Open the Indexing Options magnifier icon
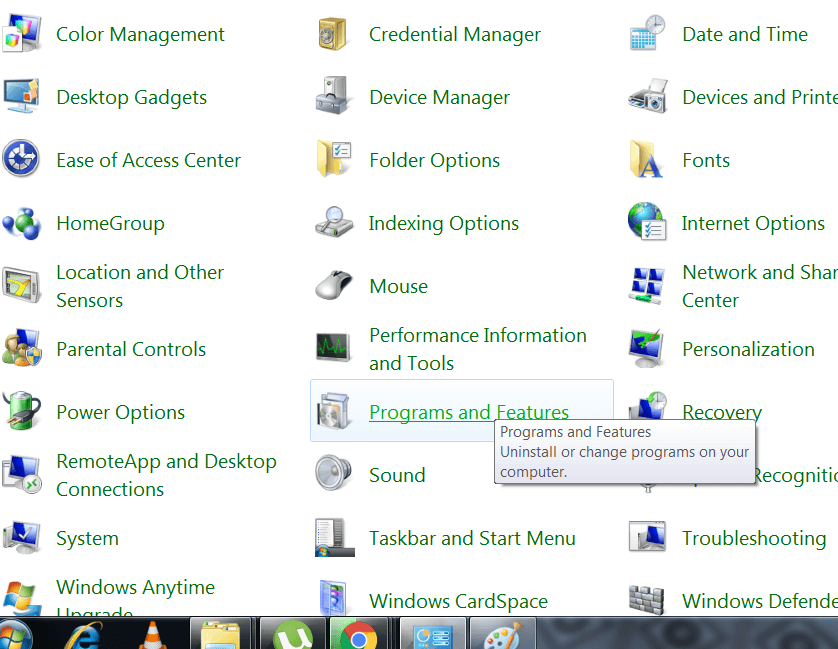The height and width of the screenshot is (649, 838). tap(334, 223)
